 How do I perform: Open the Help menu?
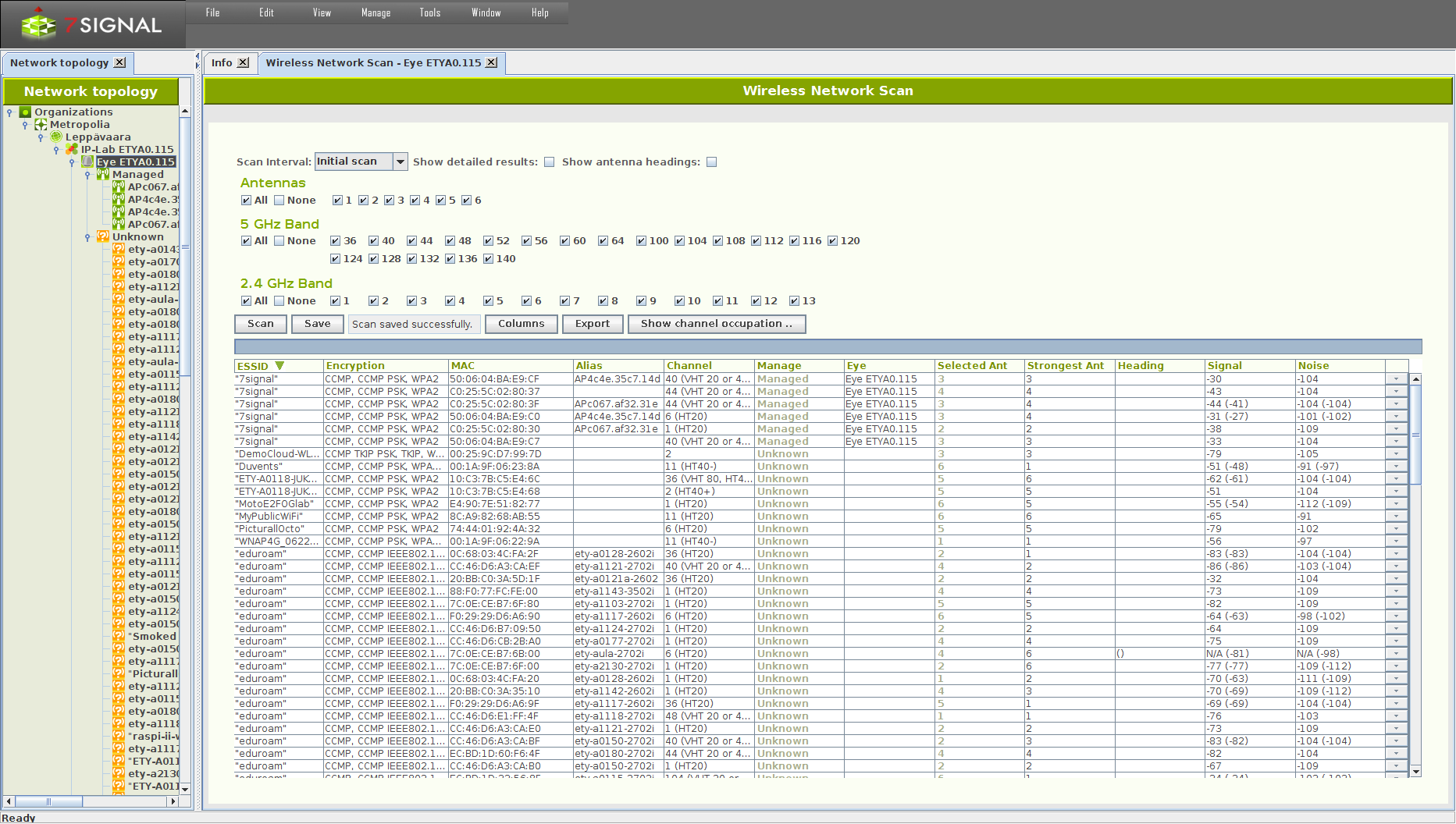pos(540,12)
